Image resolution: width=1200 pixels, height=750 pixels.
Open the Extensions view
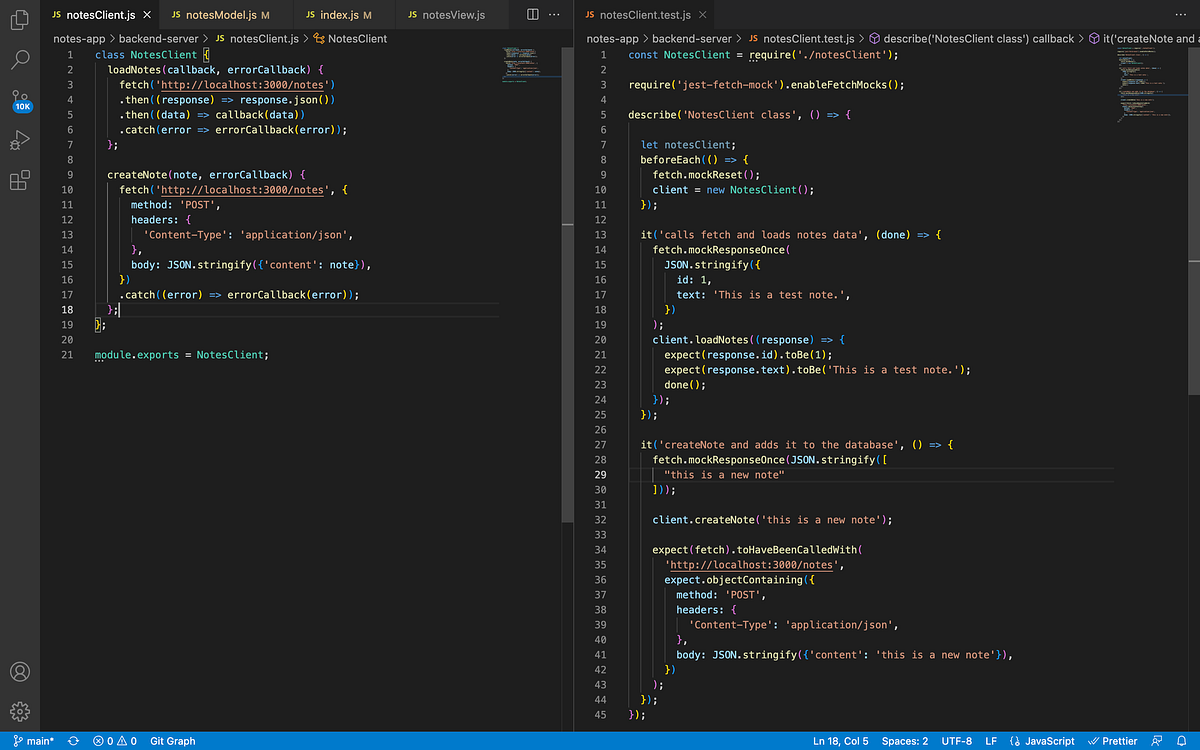[18, 182]
